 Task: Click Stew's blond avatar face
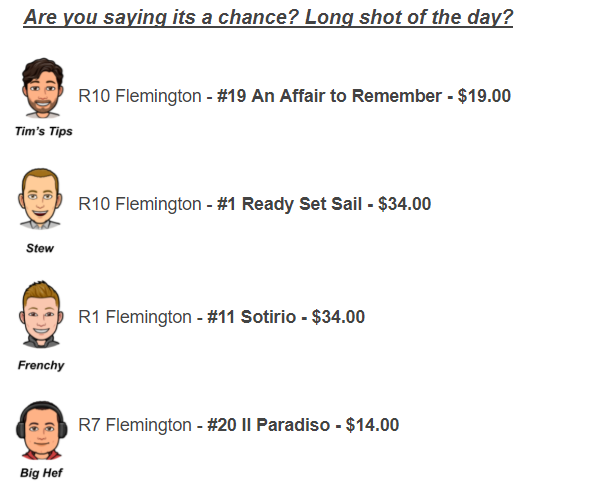click(40, 199)
